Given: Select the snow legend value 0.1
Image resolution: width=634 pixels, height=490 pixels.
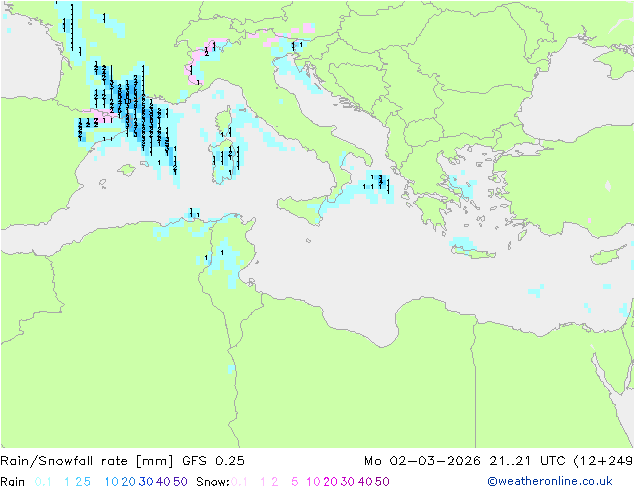Looking at the screenshot, I should (x=239, y=482).
